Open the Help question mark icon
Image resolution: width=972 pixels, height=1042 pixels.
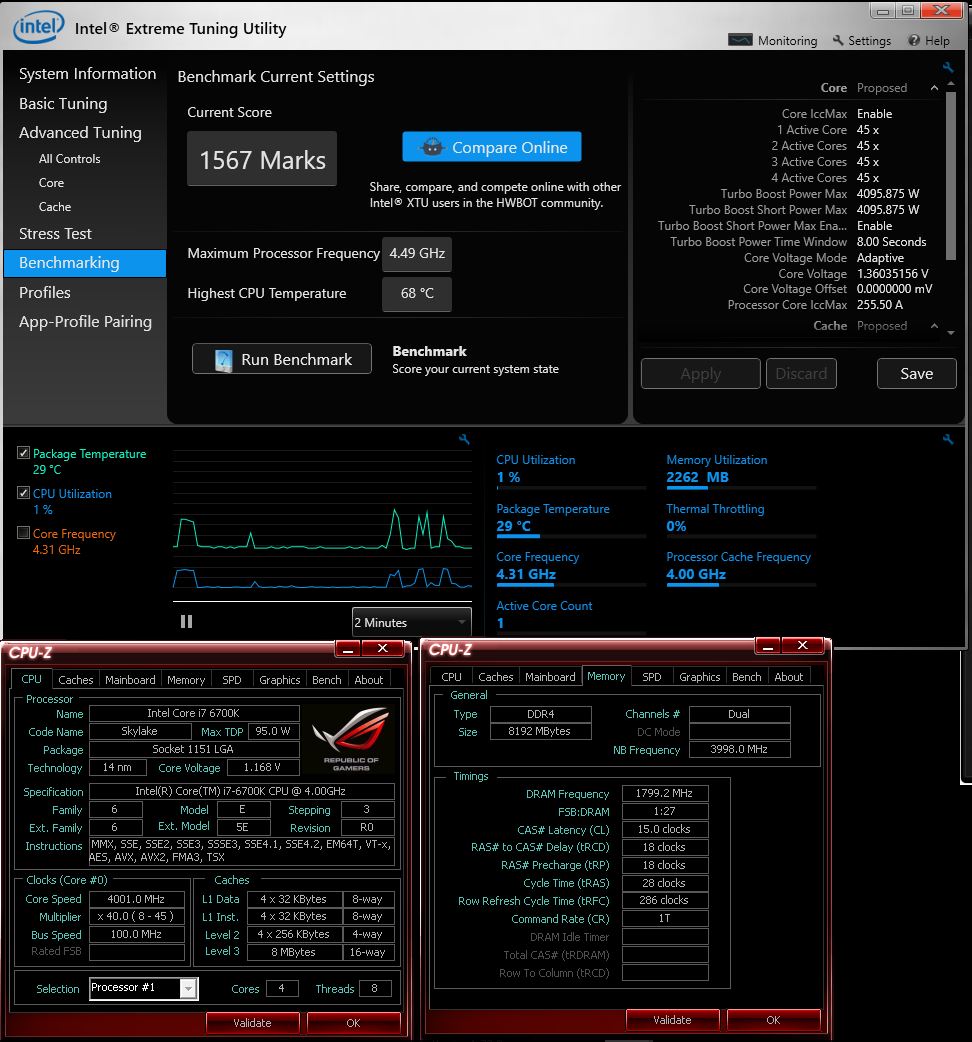914,41
